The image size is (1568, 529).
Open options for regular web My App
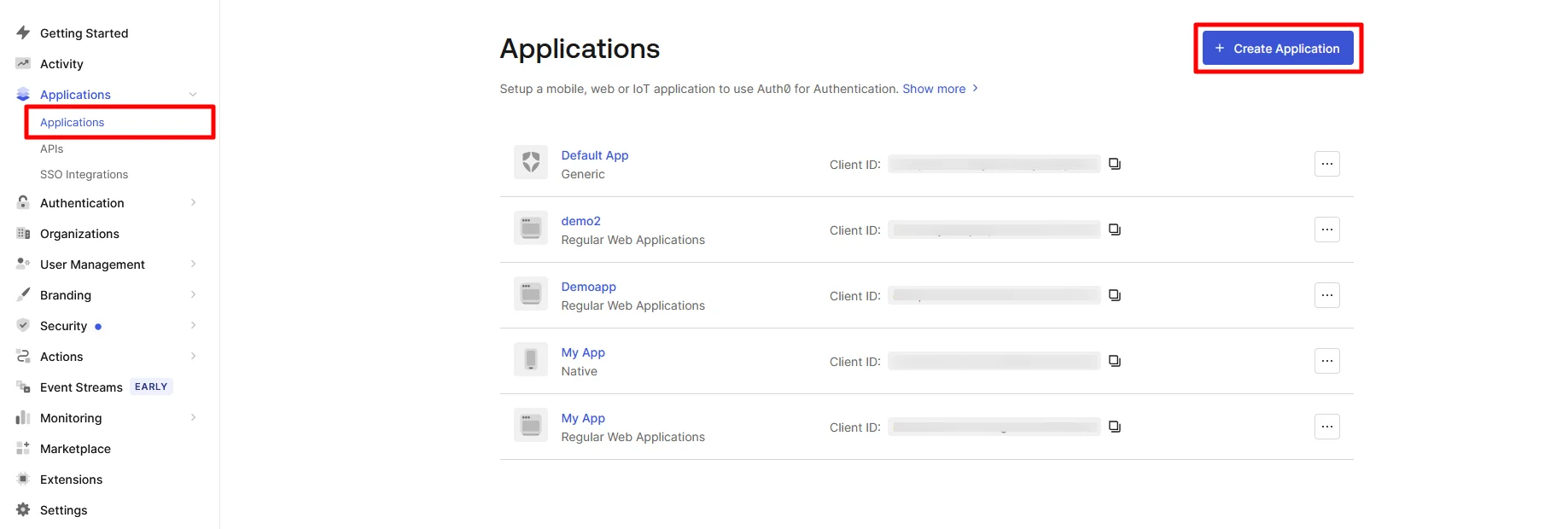(x=1326, y=427)
